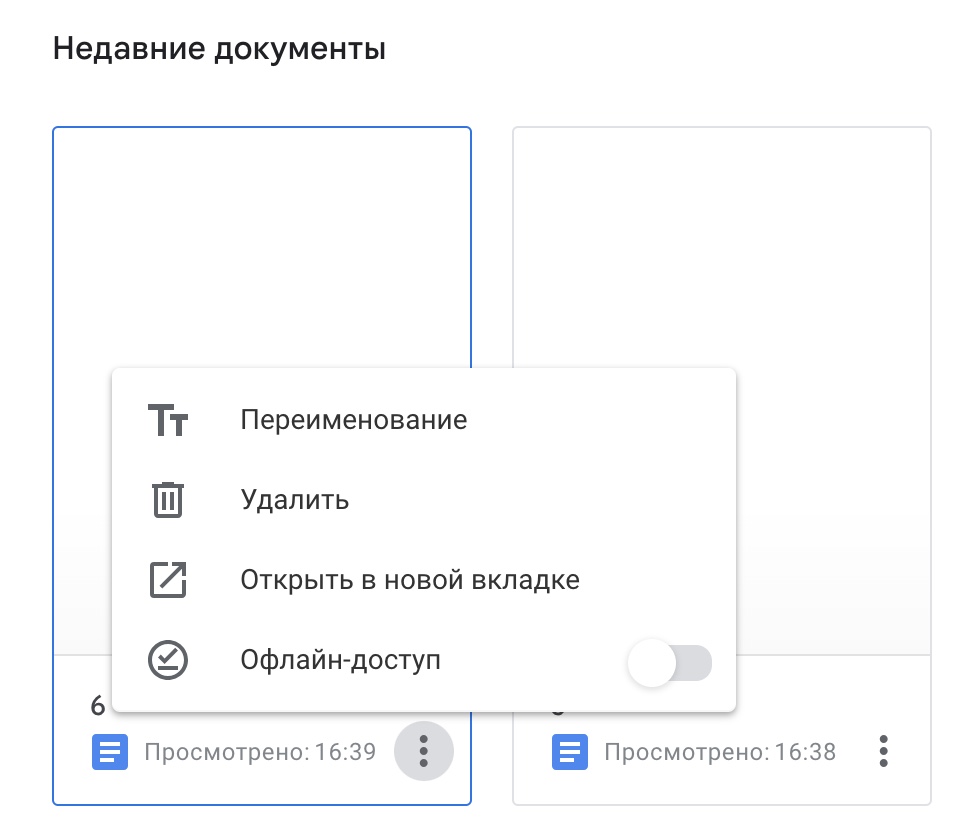Screen dimensions: 964x832
Task: Click the left document title "6"
Action: tap(98, 707)
